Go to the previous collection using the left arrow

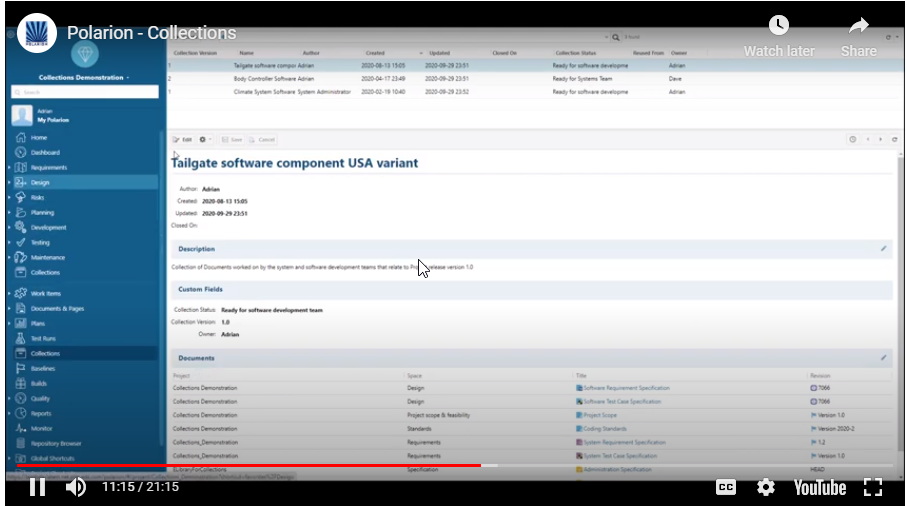coord(868,139)
